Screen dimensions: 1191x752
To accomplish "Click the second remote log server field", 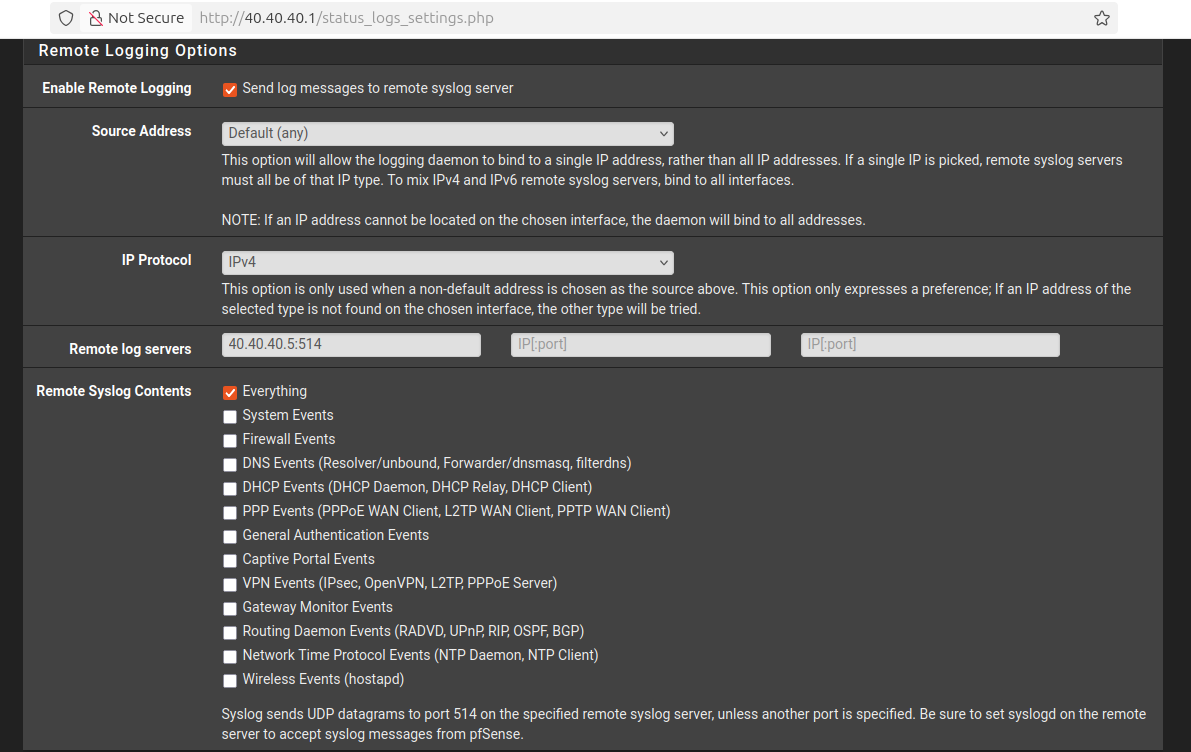I will tap(641, 345).
